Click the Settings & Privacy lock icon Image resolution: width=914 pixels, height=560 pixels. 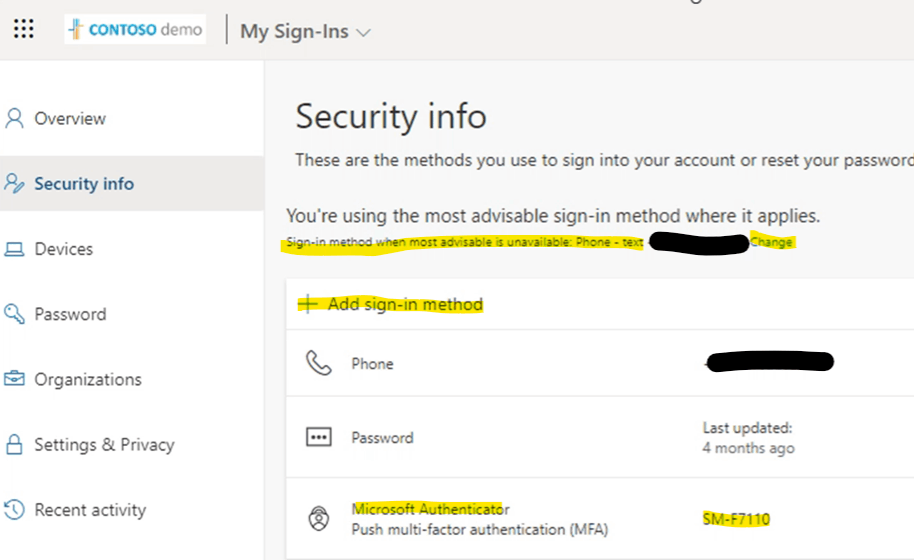point(14,445)
